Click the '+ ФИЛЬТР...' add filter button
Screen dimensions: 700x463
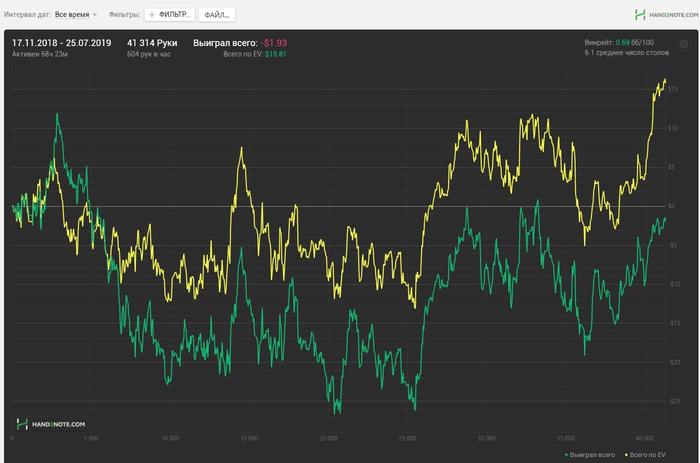click(x=170, y=15)
